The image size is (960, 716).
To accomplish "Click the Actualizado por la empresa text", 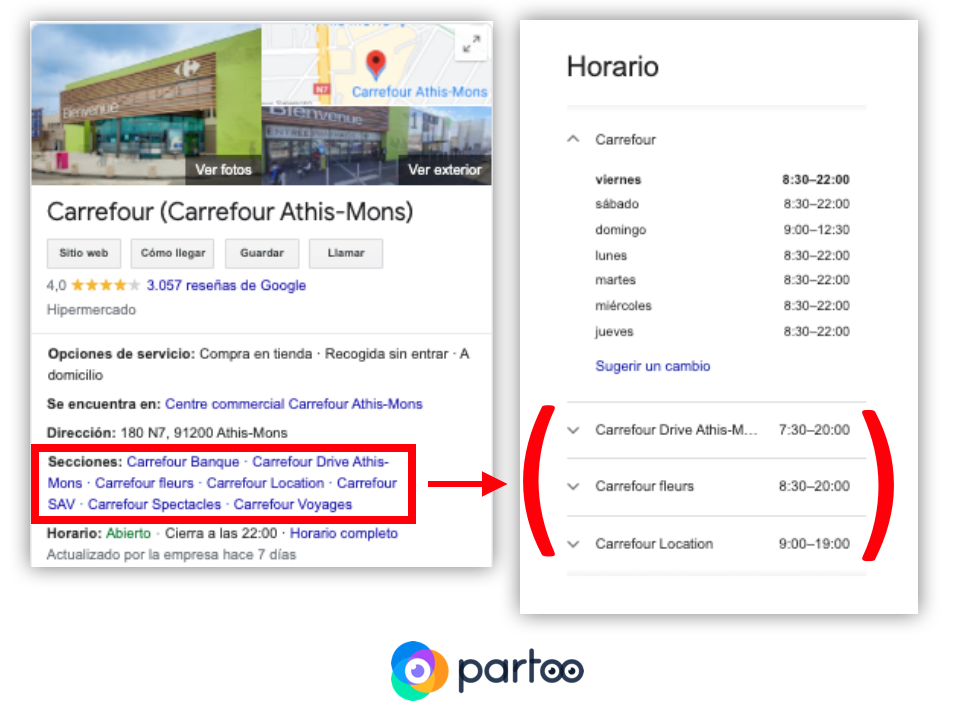I will click(x=171, y=555).
